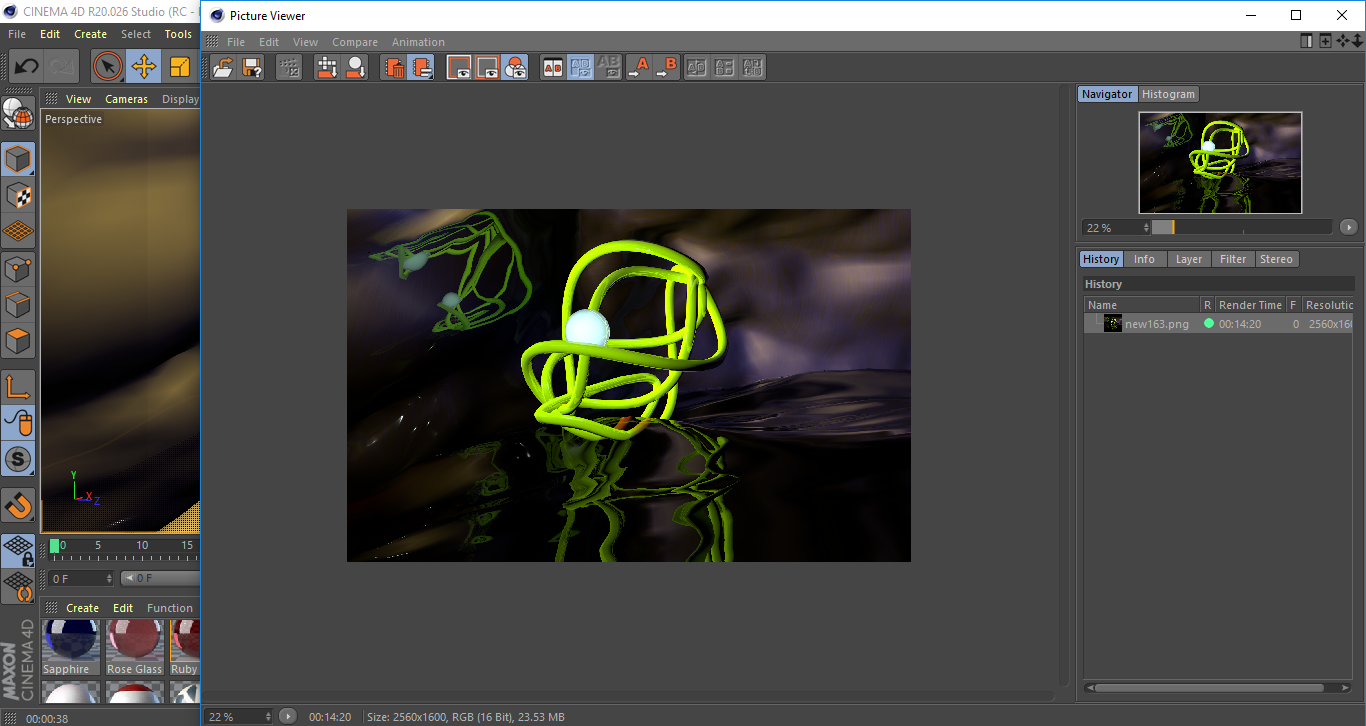Toggle Viewport Solo S button
The image size is (1366, 726).
pyautogui.click(x=18, y=459)
